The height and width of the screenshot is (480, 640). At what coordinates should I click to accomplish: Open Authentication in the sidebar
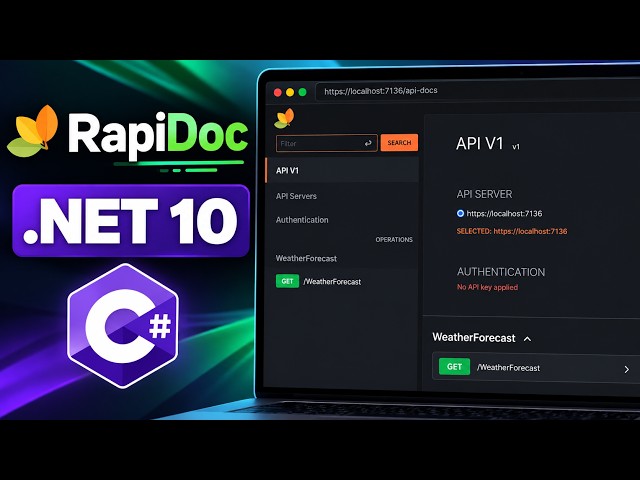pos(302,220)
